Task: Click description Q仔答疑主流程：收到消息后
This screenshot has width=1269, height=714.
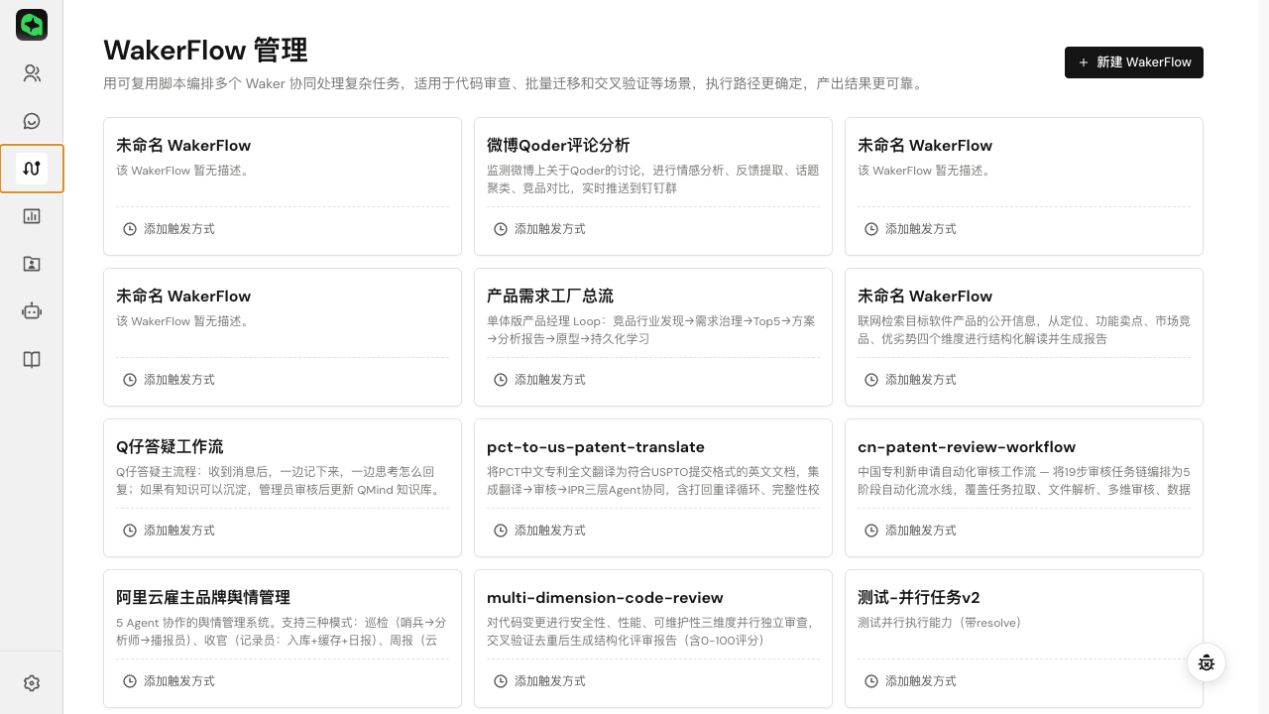Action: pyautogui.click(x=281, y=481)
